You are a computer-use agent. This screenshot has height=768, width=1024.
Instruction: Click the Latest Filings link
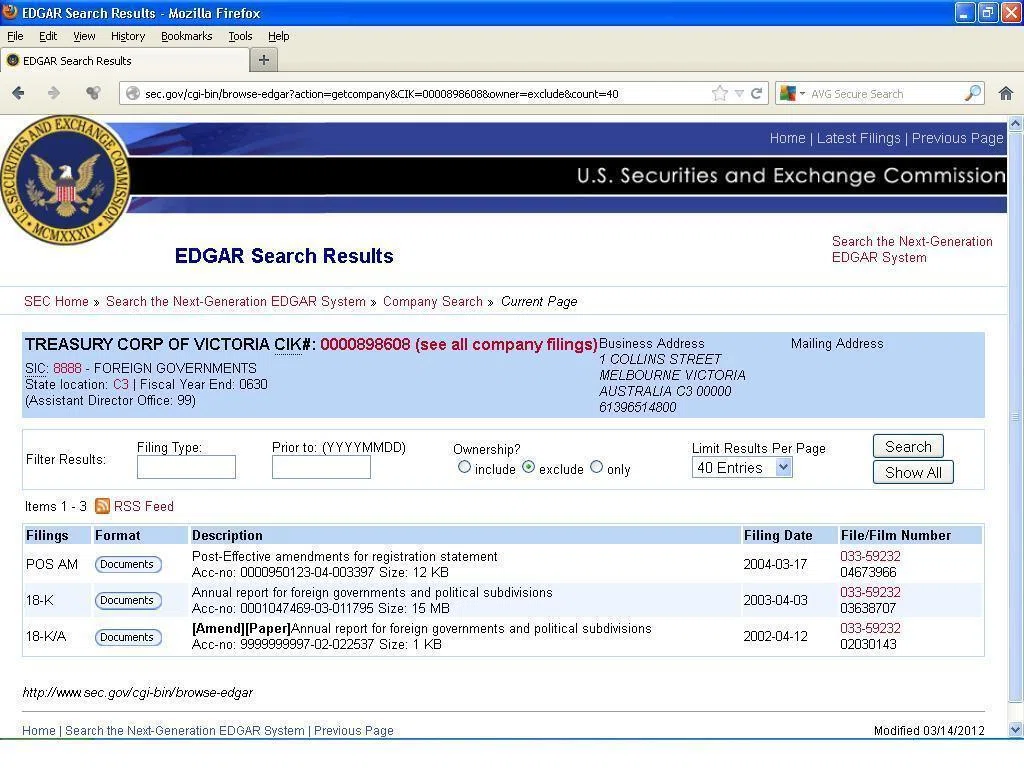[858, 138]
